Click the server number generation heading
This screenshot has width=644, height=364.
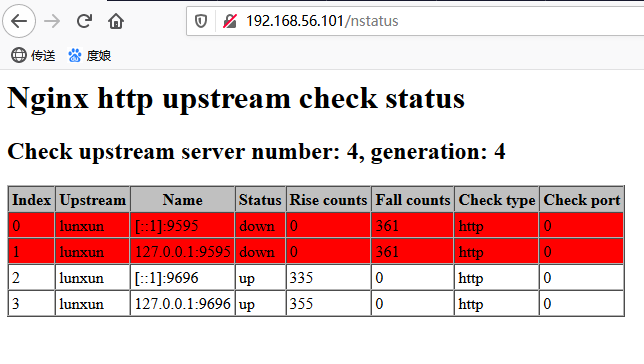256,152
